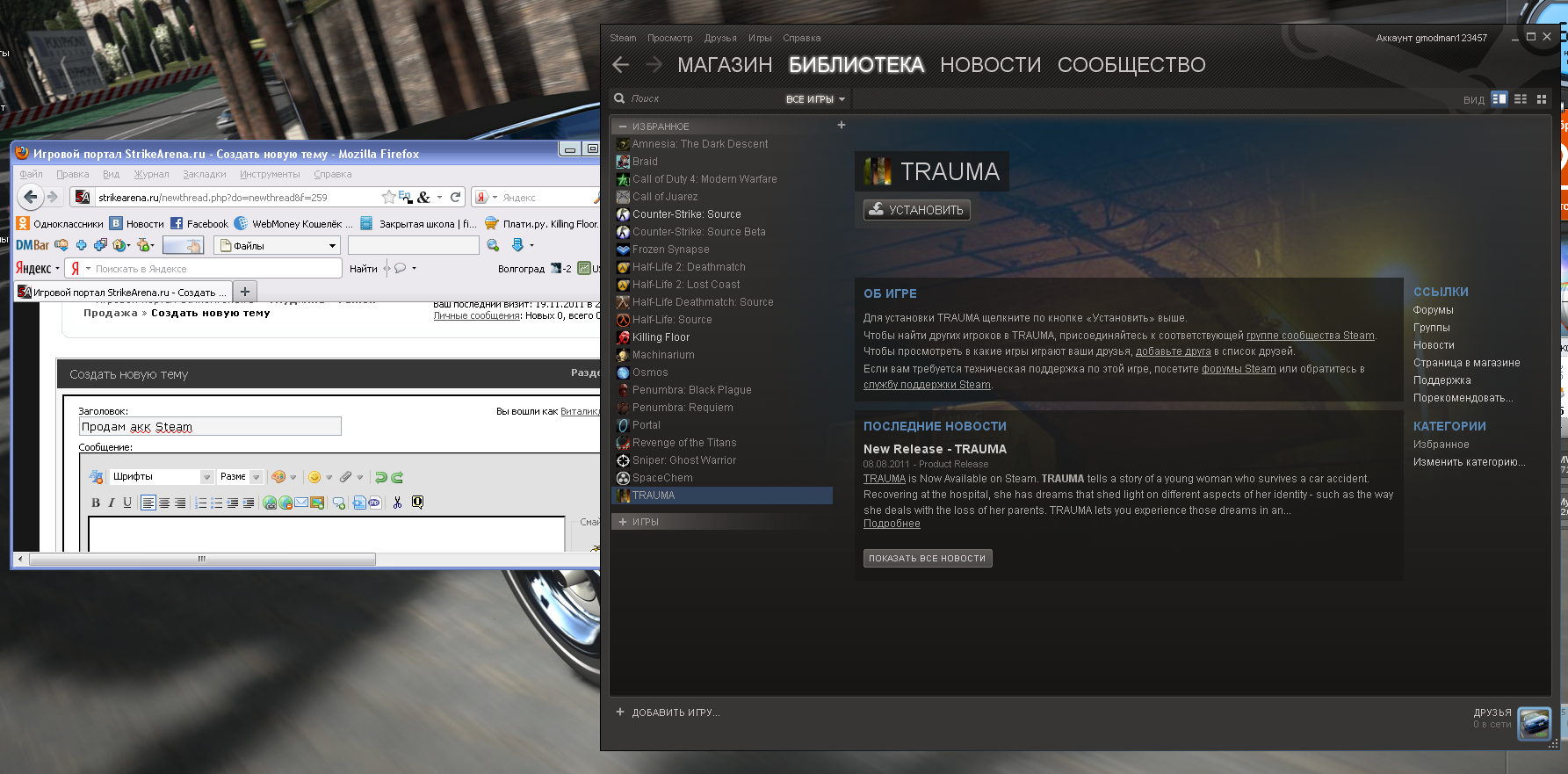Click insert image icon in editor

[x=317, y=503]
